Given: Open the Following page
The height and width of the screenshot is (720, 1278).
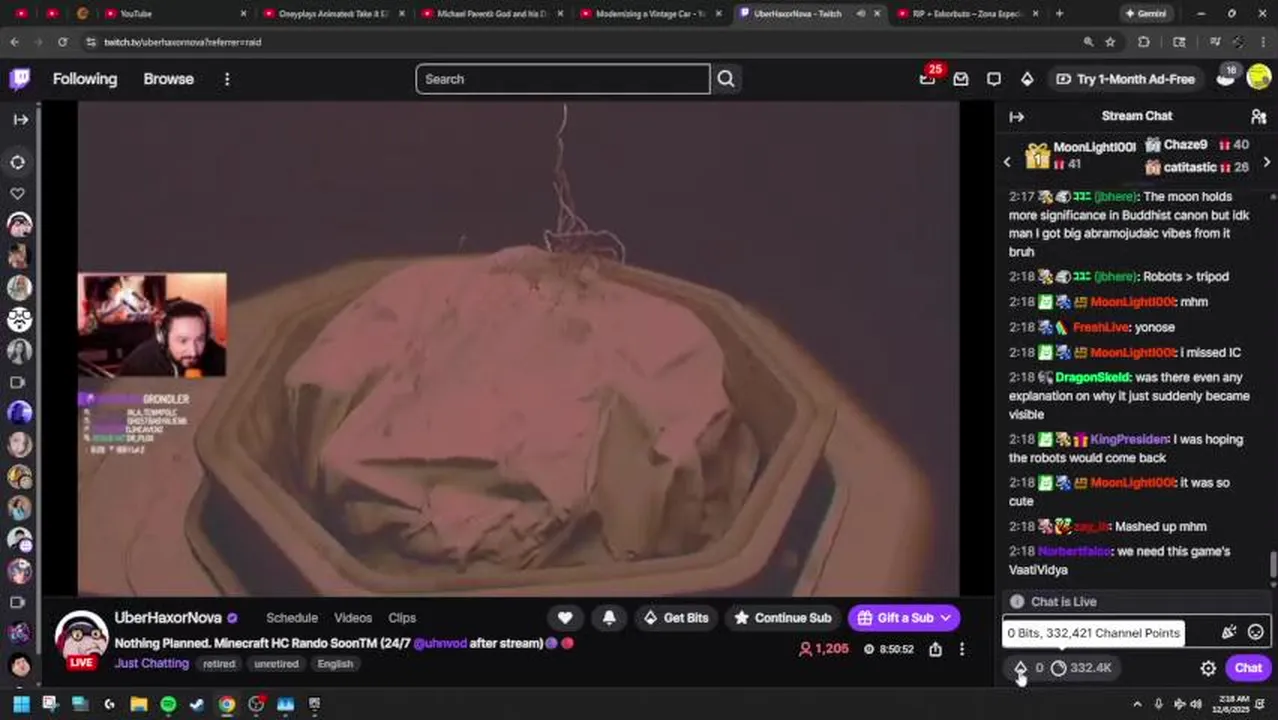Looking at the screenshot, I should (85, 79).
